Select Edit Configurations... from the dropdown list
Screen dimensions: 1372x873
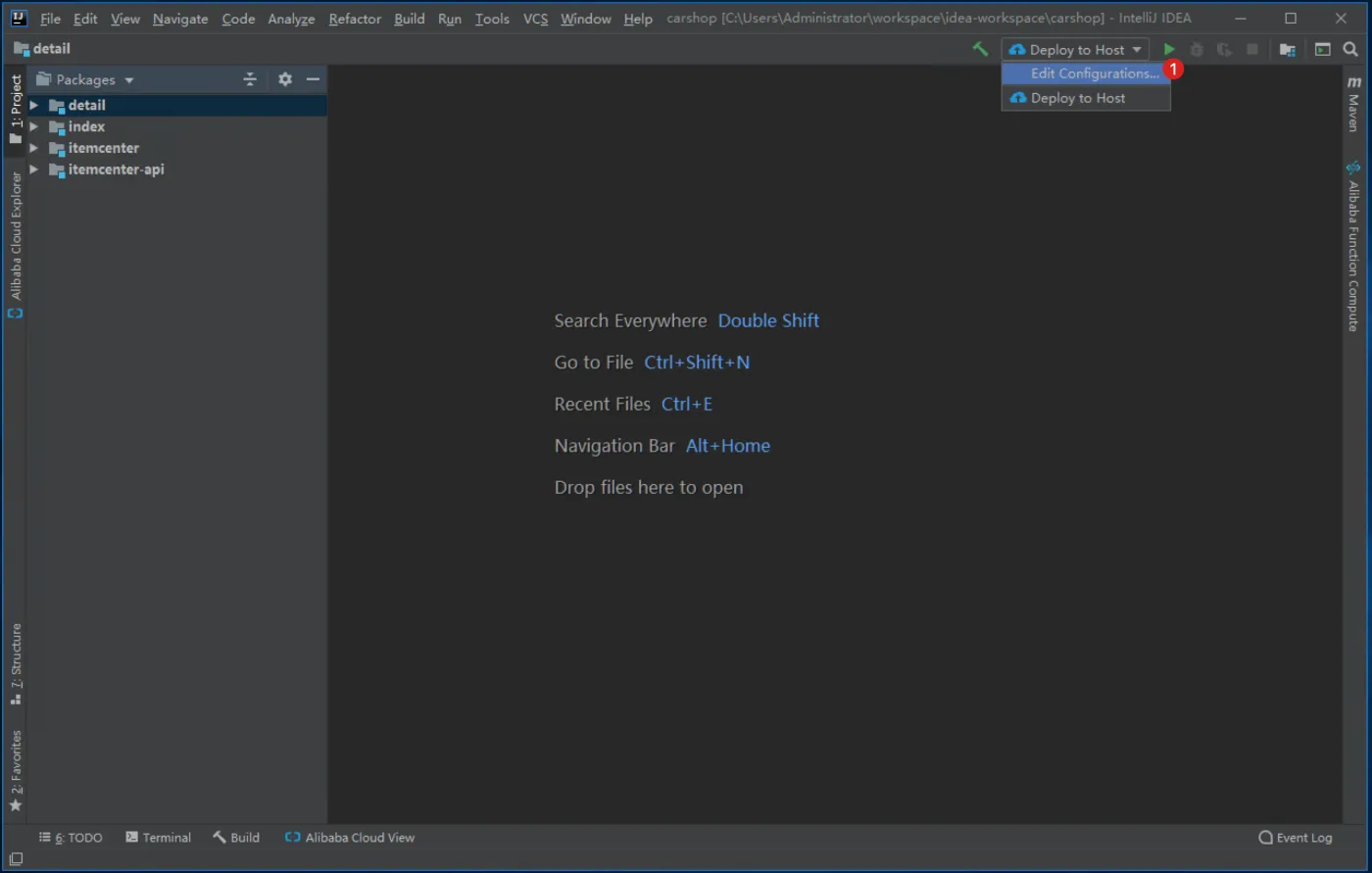(1086, 73)
